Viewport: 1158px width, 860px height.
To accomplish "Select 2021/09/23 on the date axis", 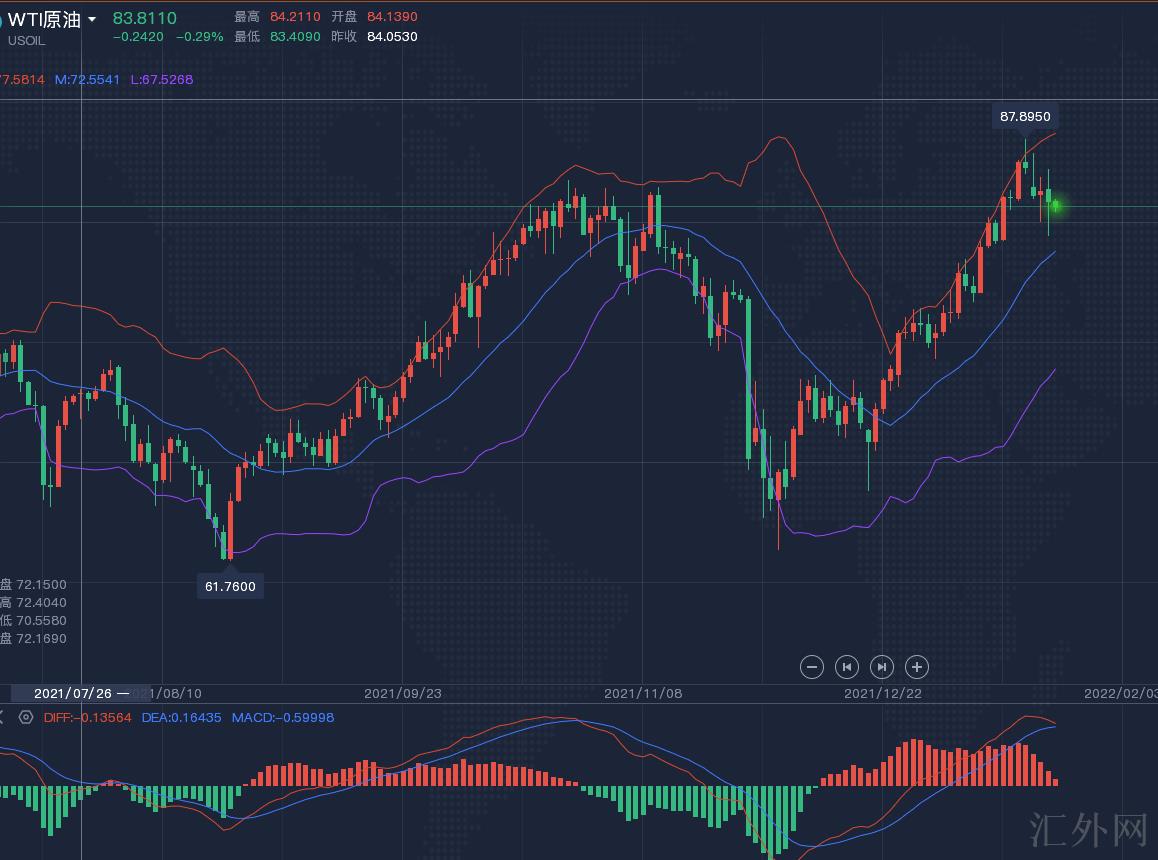I will point(402,693).
